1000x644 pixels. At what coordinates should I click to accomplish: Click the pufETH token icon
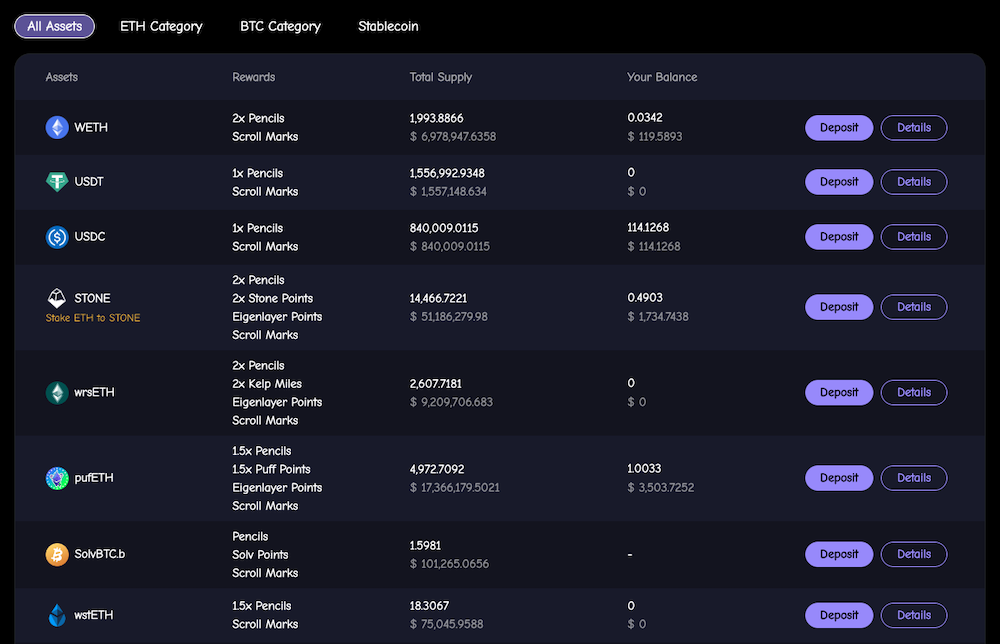57,477
